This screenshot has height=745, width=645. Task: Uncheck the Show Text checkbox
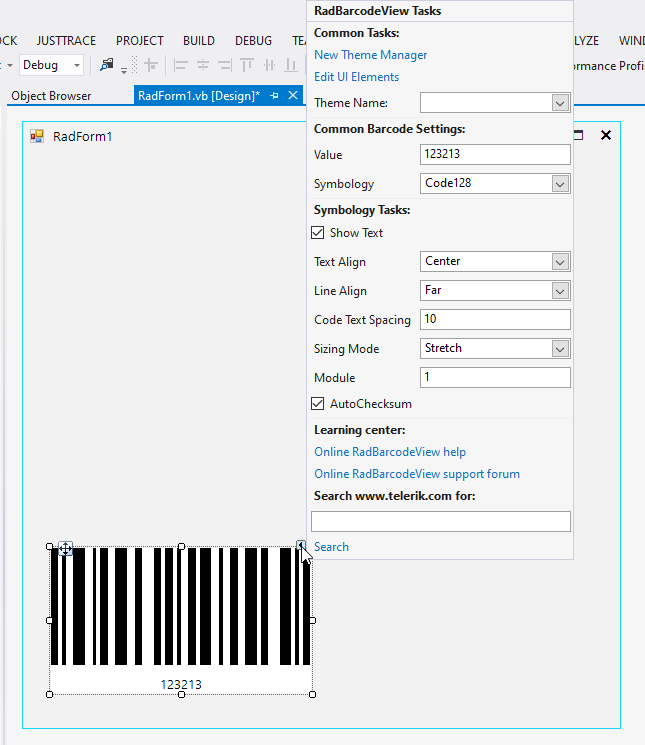318,233
